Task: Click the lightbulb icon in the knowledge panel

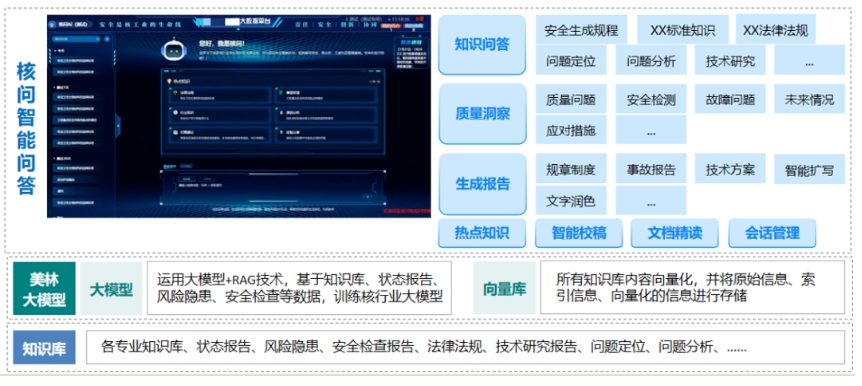Action: click(169, 80)
